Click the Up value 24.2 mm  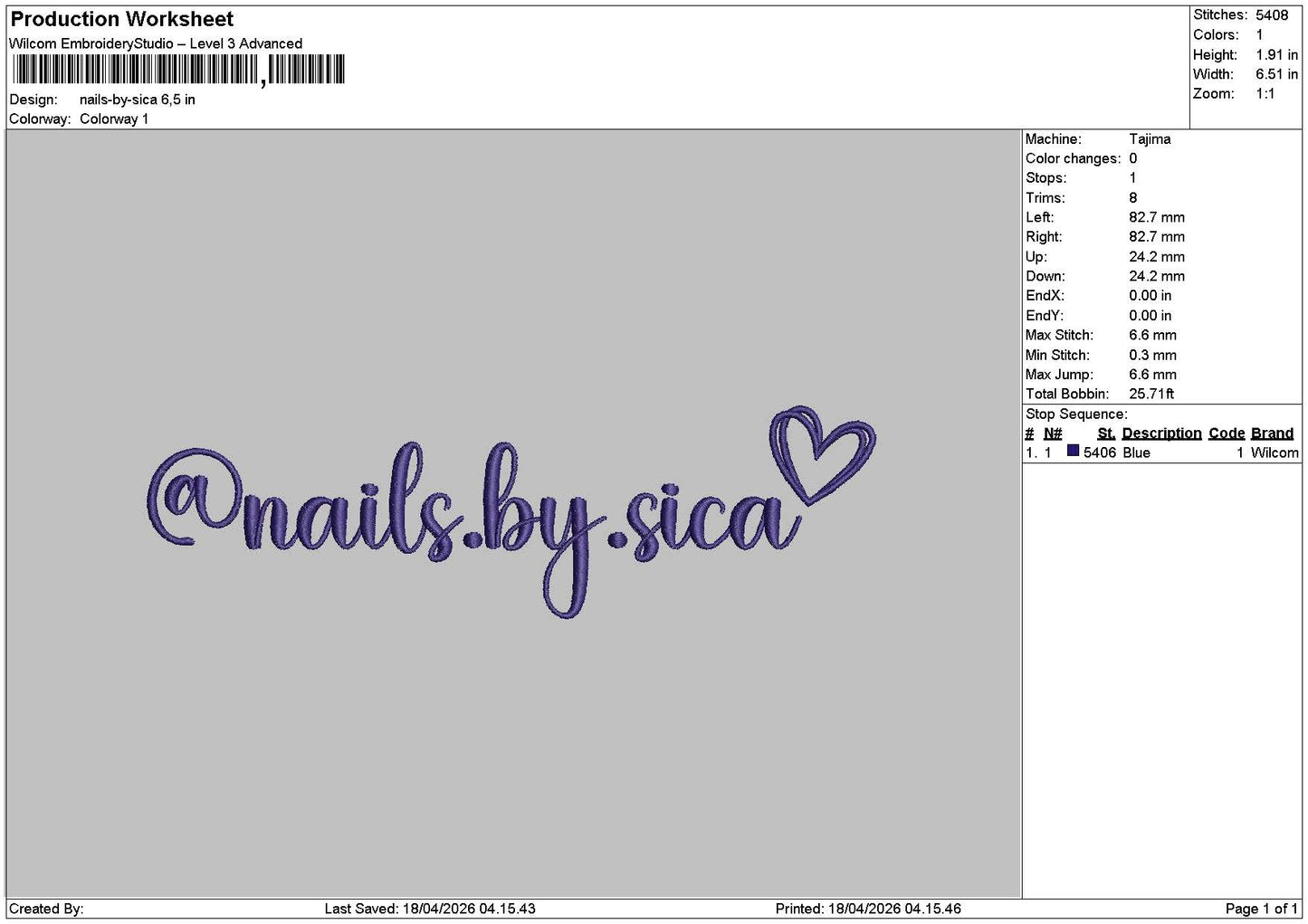click(x=1157, y=257)
